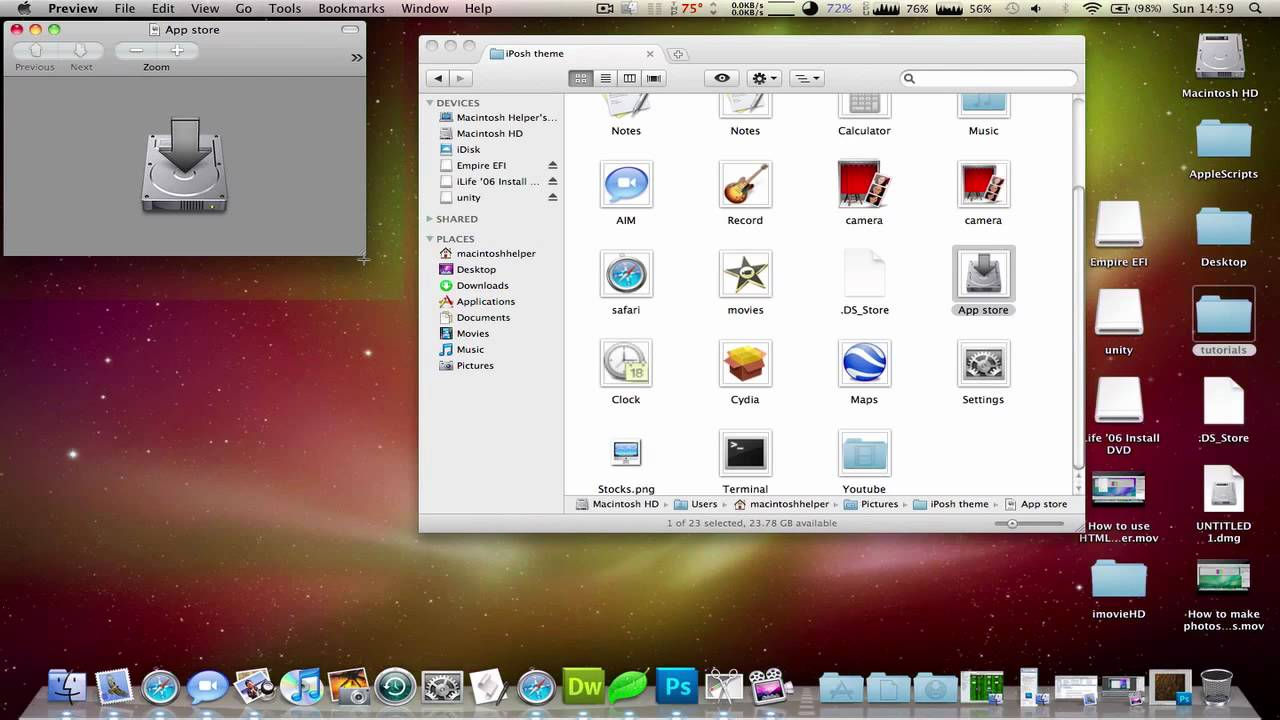The image size is (1280, 720).
Task: Click Pictures in the path bar
Action: pyautogui.click(x=871, y=504)
